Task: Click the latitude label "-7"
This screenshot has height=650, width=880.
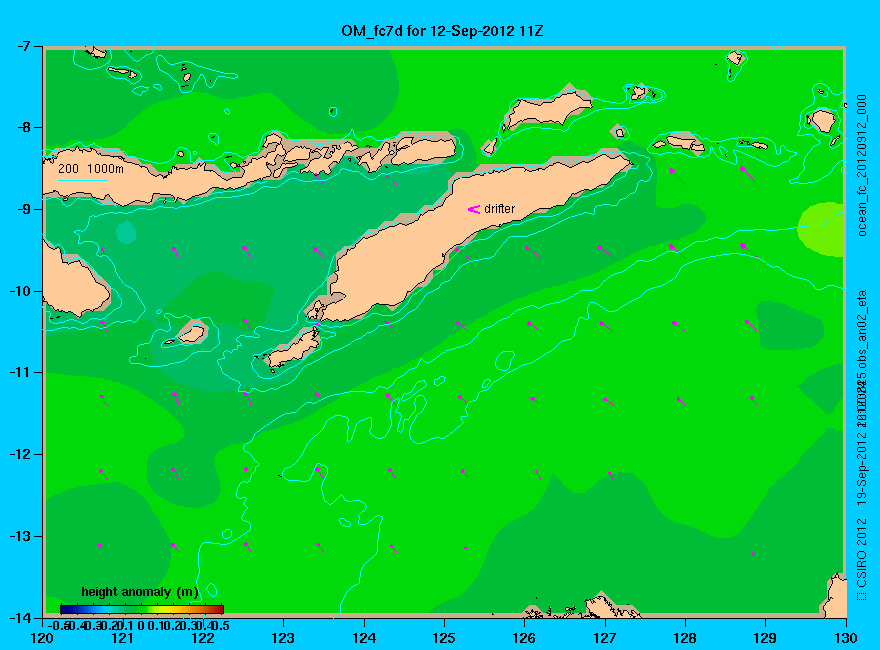Action: [25, 46]
